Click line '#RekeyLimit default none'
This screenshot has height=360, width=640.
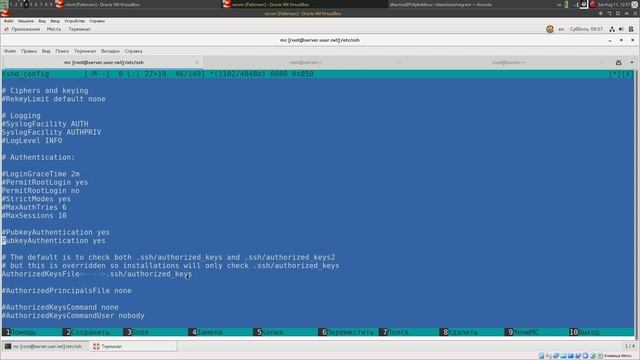point(54,99)
